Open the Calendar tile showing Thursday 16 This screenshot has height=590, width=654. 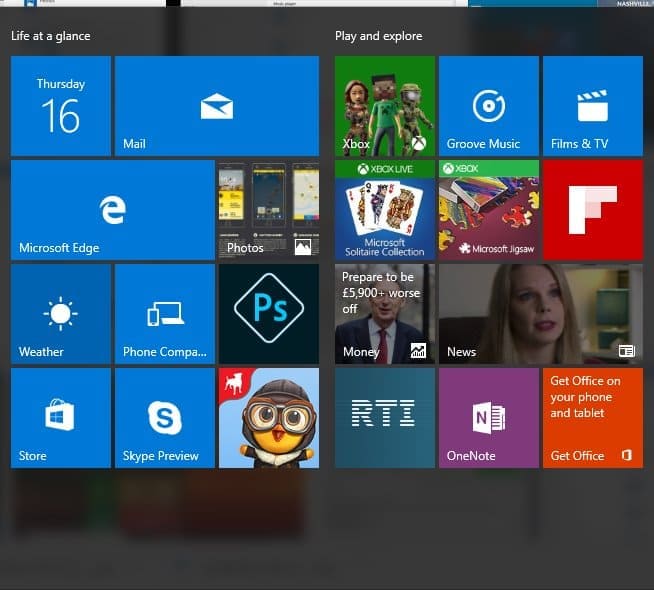(x=61, y=106)
